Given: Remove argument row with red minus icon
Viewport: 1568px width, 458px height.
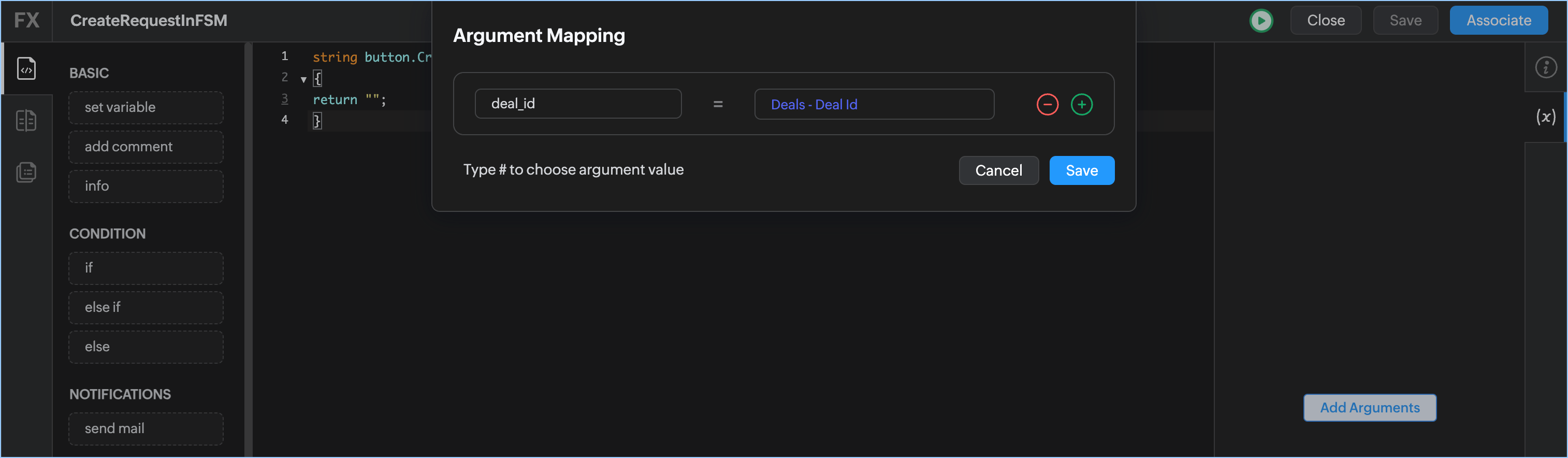Looking at the screenshot, I should click(x=1047, y=105).
